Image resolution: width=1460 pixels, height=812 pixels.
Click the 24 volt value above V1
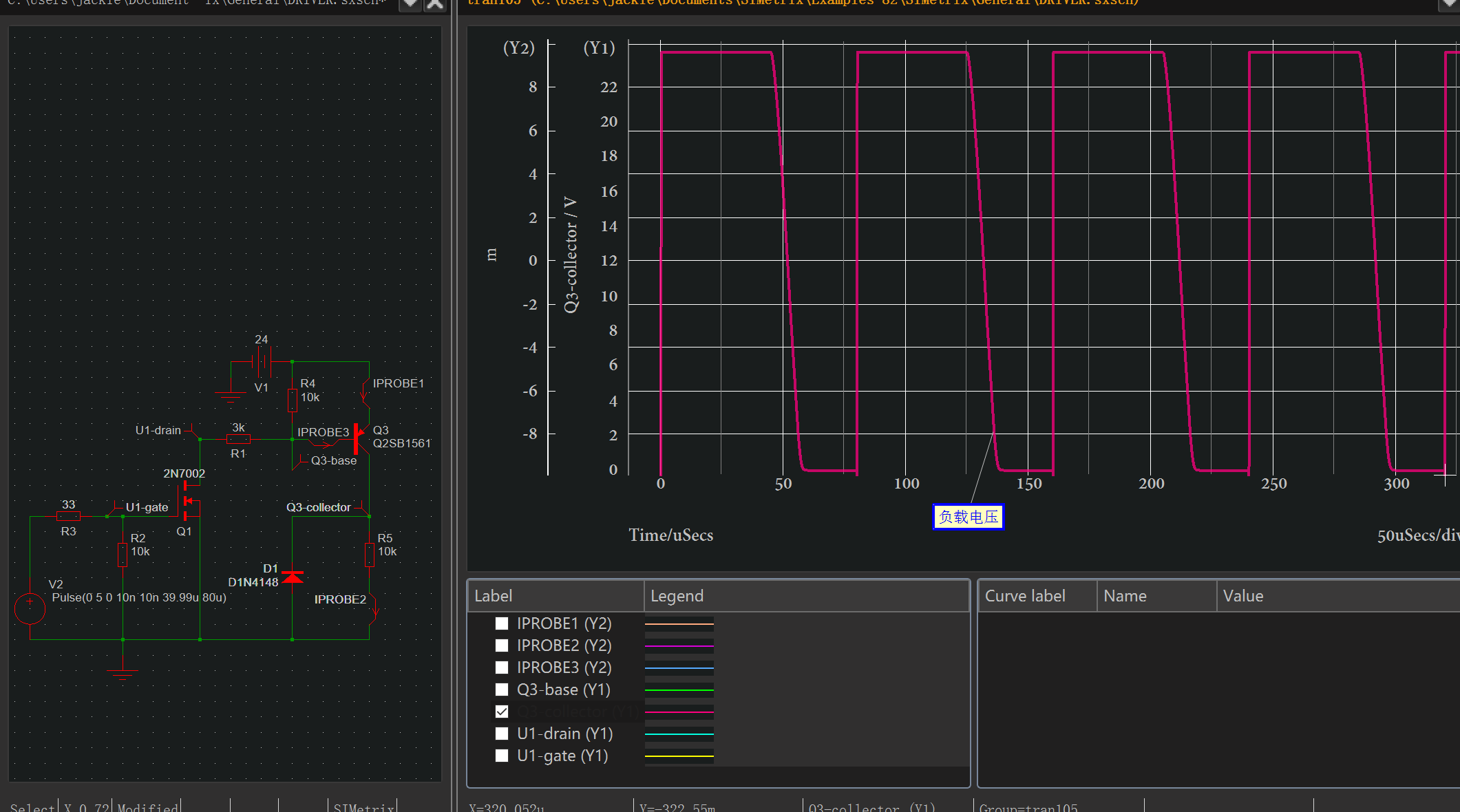262,339
